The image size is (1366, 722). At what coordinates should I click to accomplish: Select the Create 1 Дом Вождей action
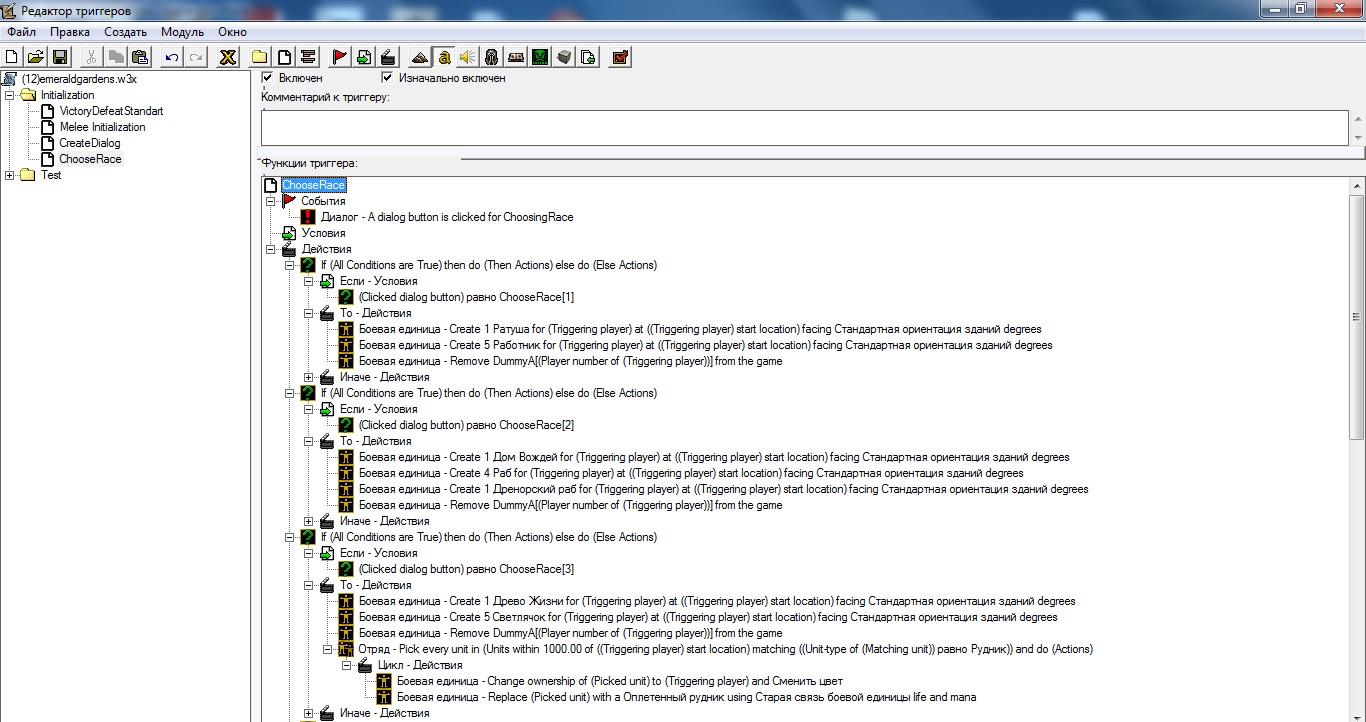tap(714, 457)
